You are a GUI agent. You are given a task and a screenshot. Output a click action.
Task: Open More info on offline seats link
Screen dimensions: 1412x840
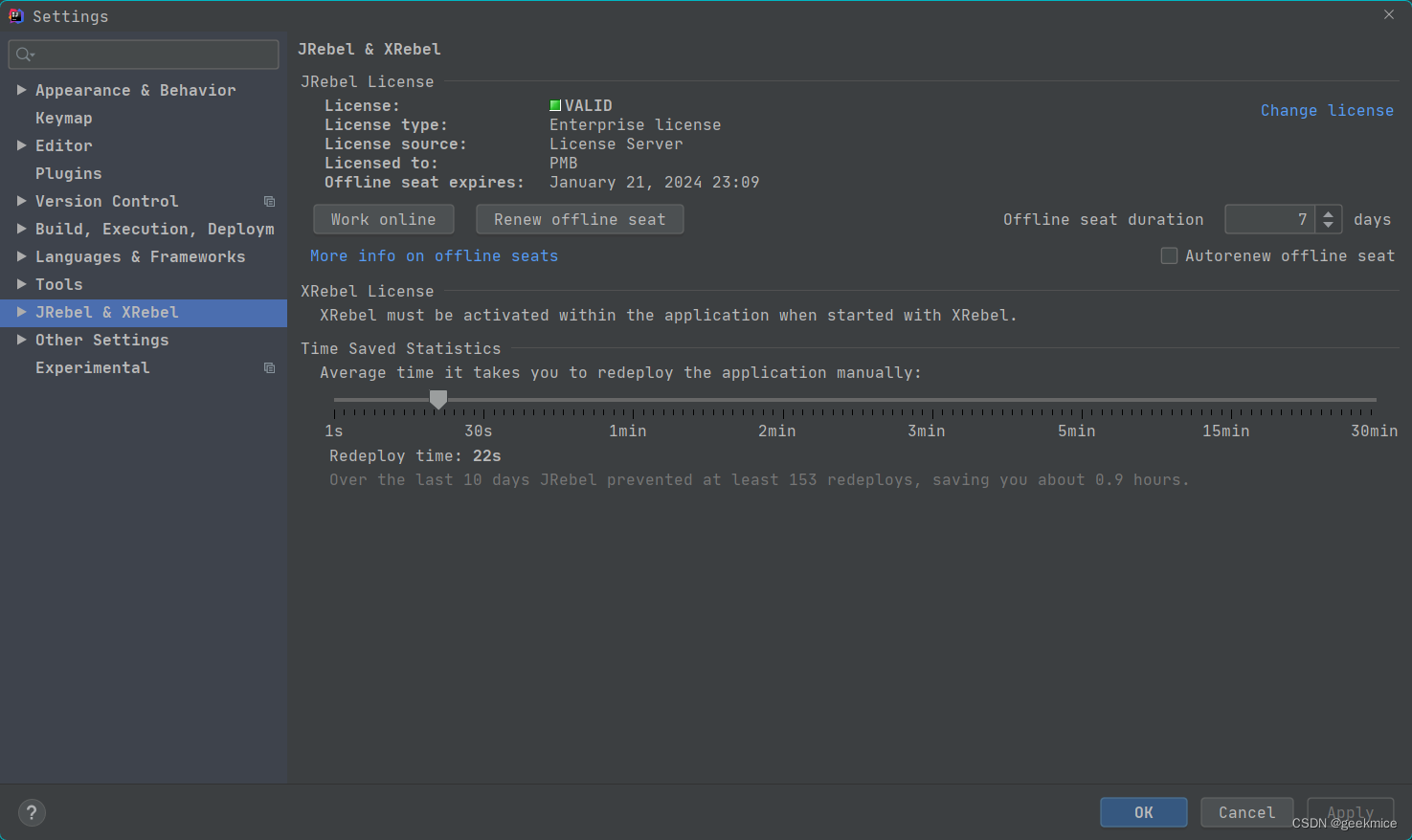pos(435,255)
